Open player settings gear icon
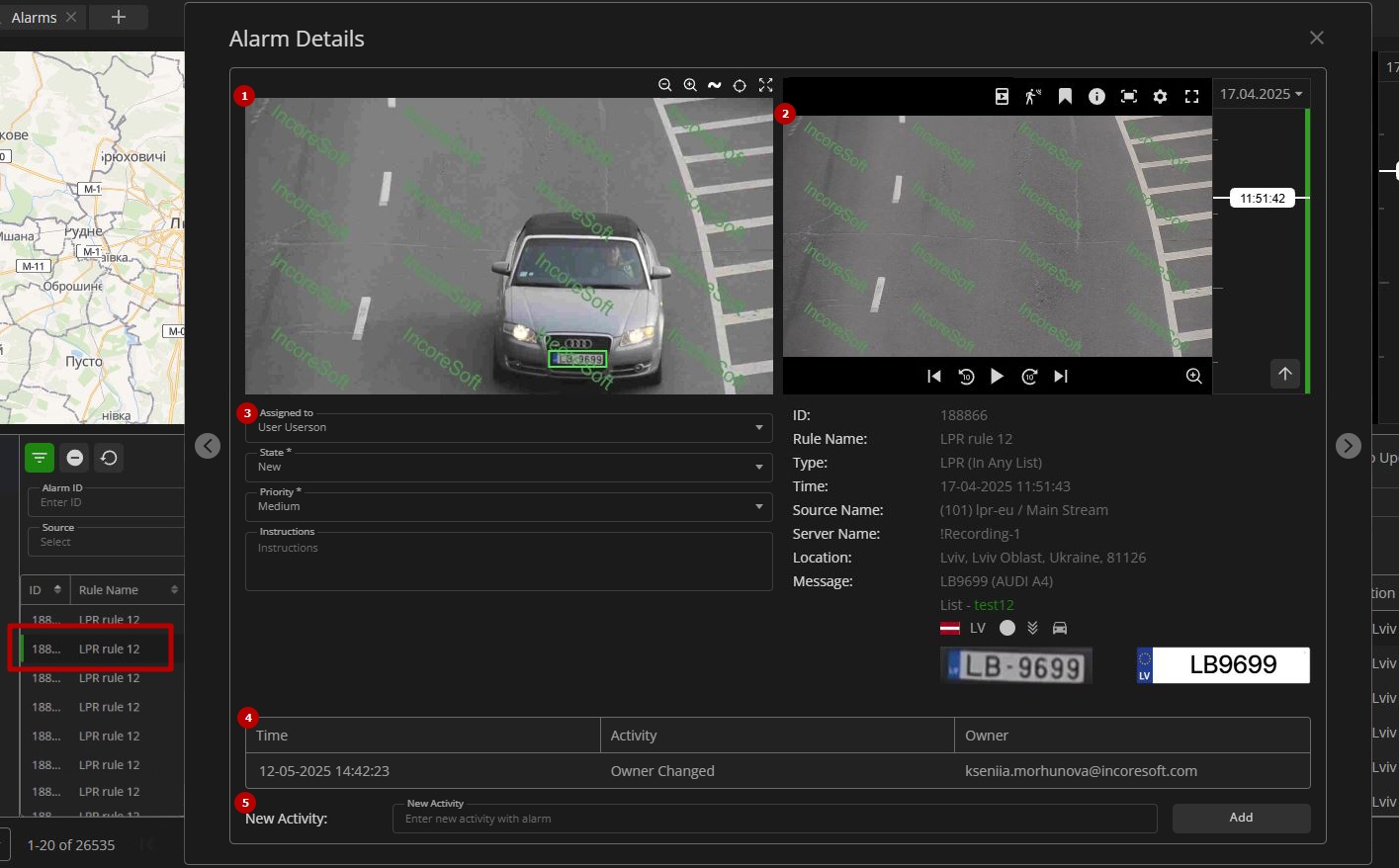Screen dimensions: 1399x868 (1160, 96)
